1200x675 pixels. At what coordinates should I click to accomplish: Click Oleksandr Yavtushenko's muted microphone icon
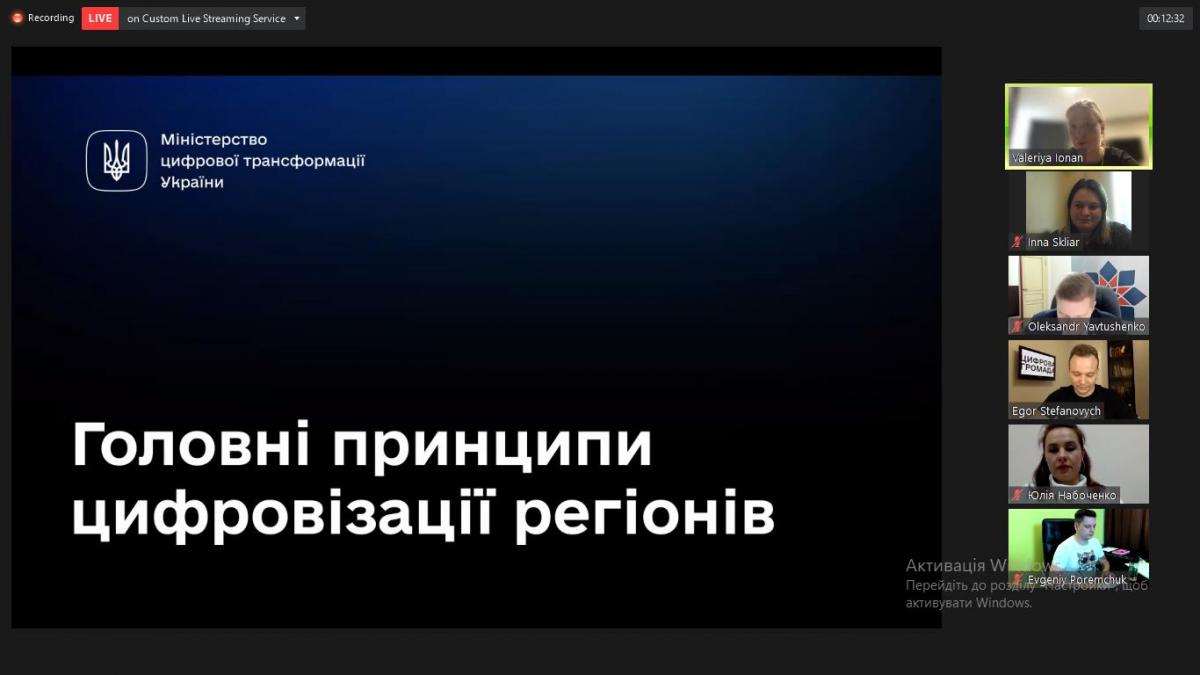tap(1017, 327)
